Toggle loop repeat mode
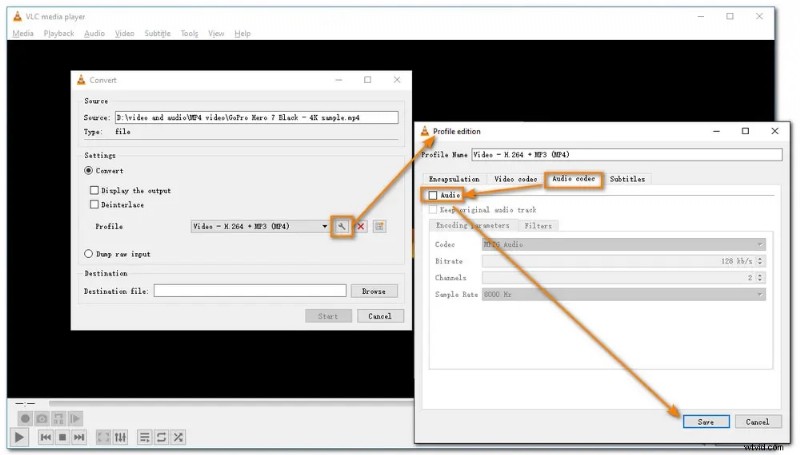 click(162, 437)
